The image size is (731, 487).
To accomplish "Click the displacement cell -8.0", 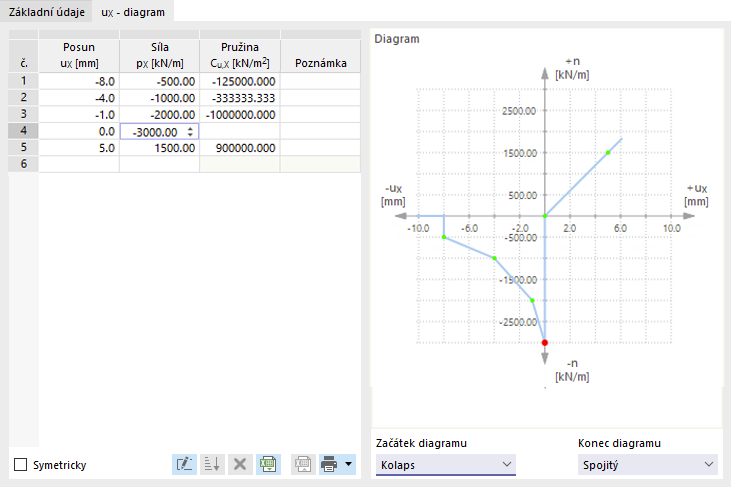I will [x=79, y=81].
